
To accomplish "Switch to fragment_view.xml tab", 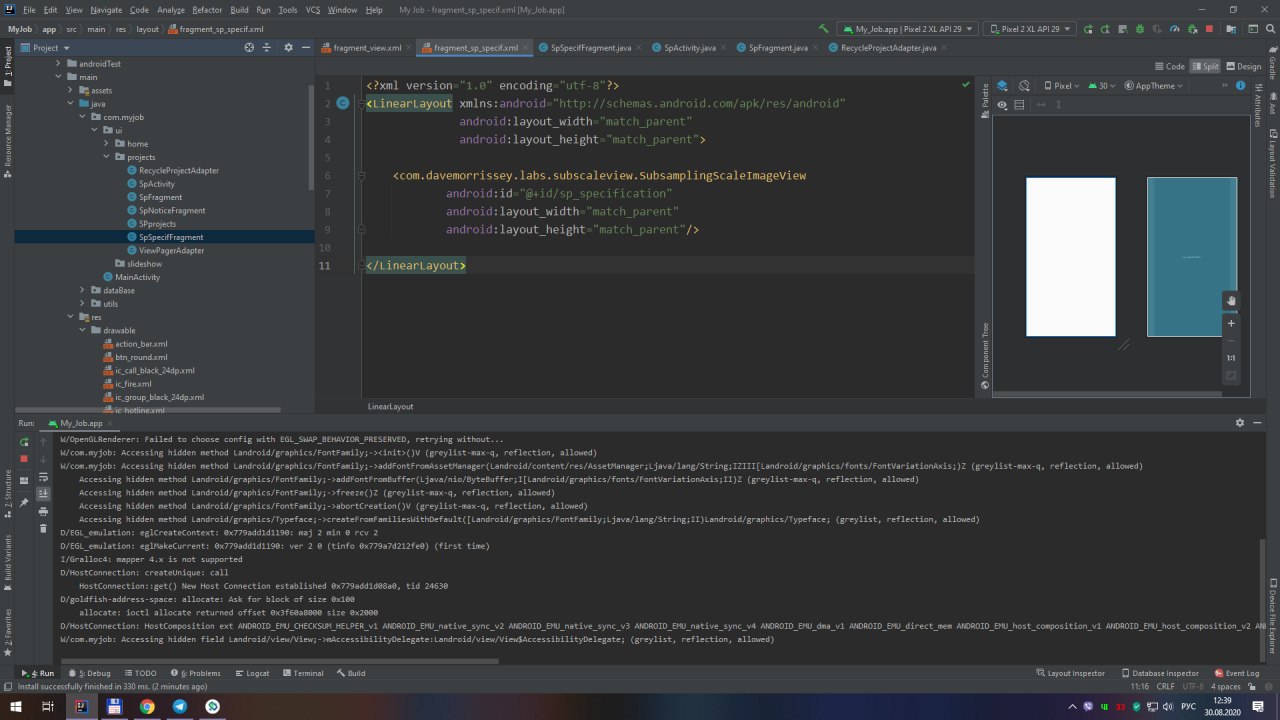I will [361, 47].
